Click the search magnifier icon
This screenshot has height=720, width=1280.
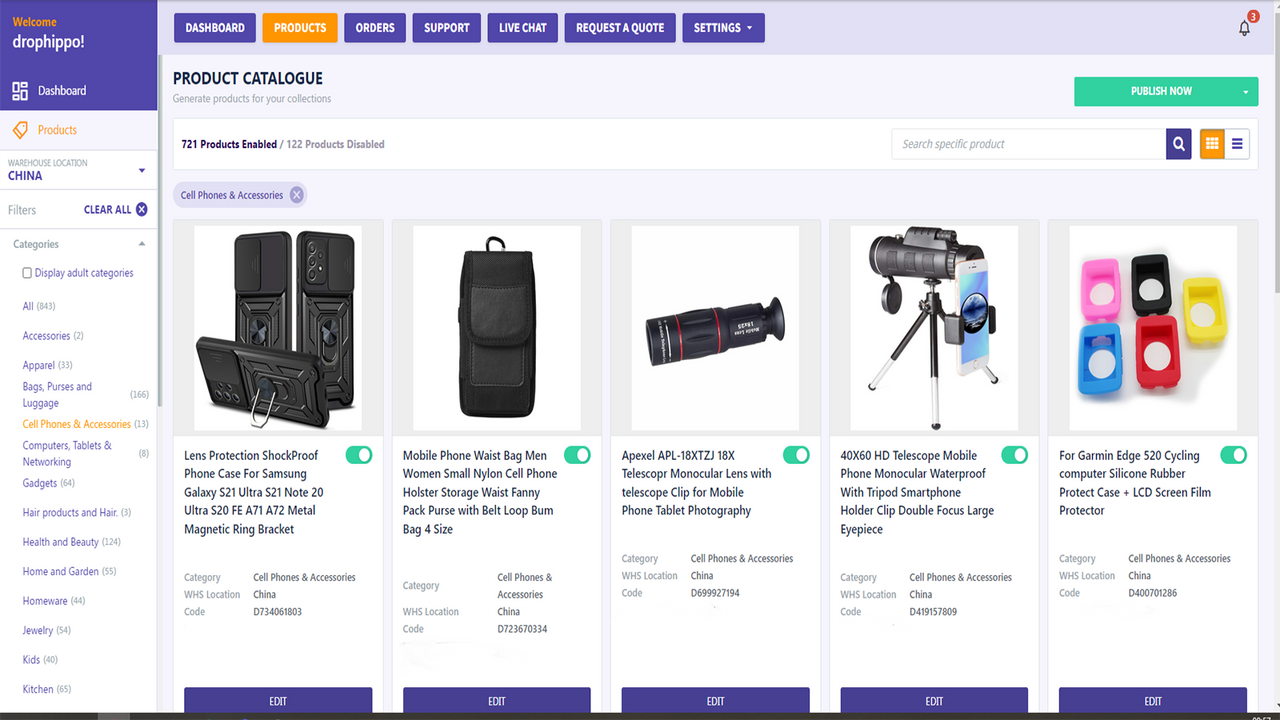click(x=1178, y=143)
